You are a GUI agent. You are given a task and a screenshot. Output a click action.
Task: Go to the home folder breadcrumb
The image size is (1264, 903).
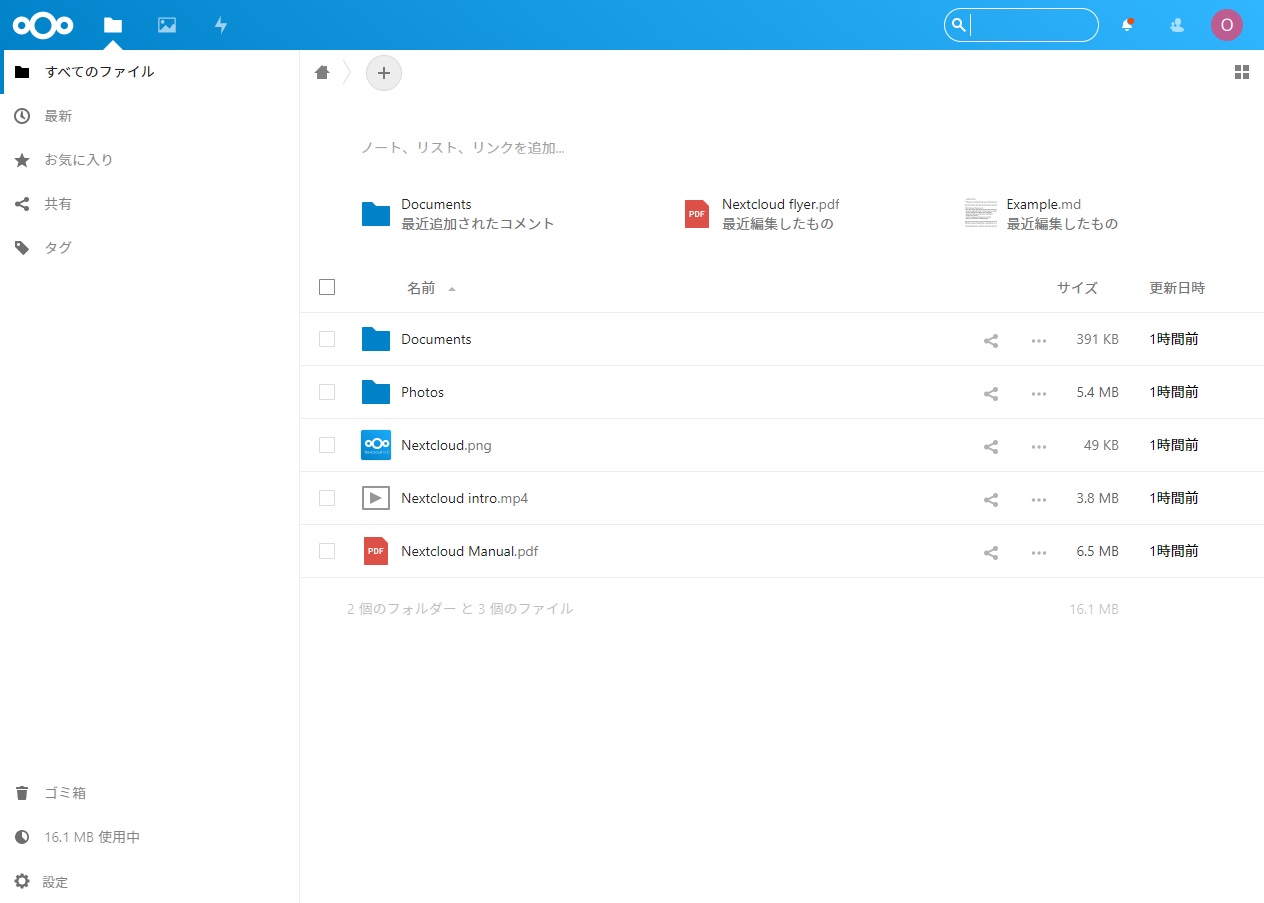point(322,72)
